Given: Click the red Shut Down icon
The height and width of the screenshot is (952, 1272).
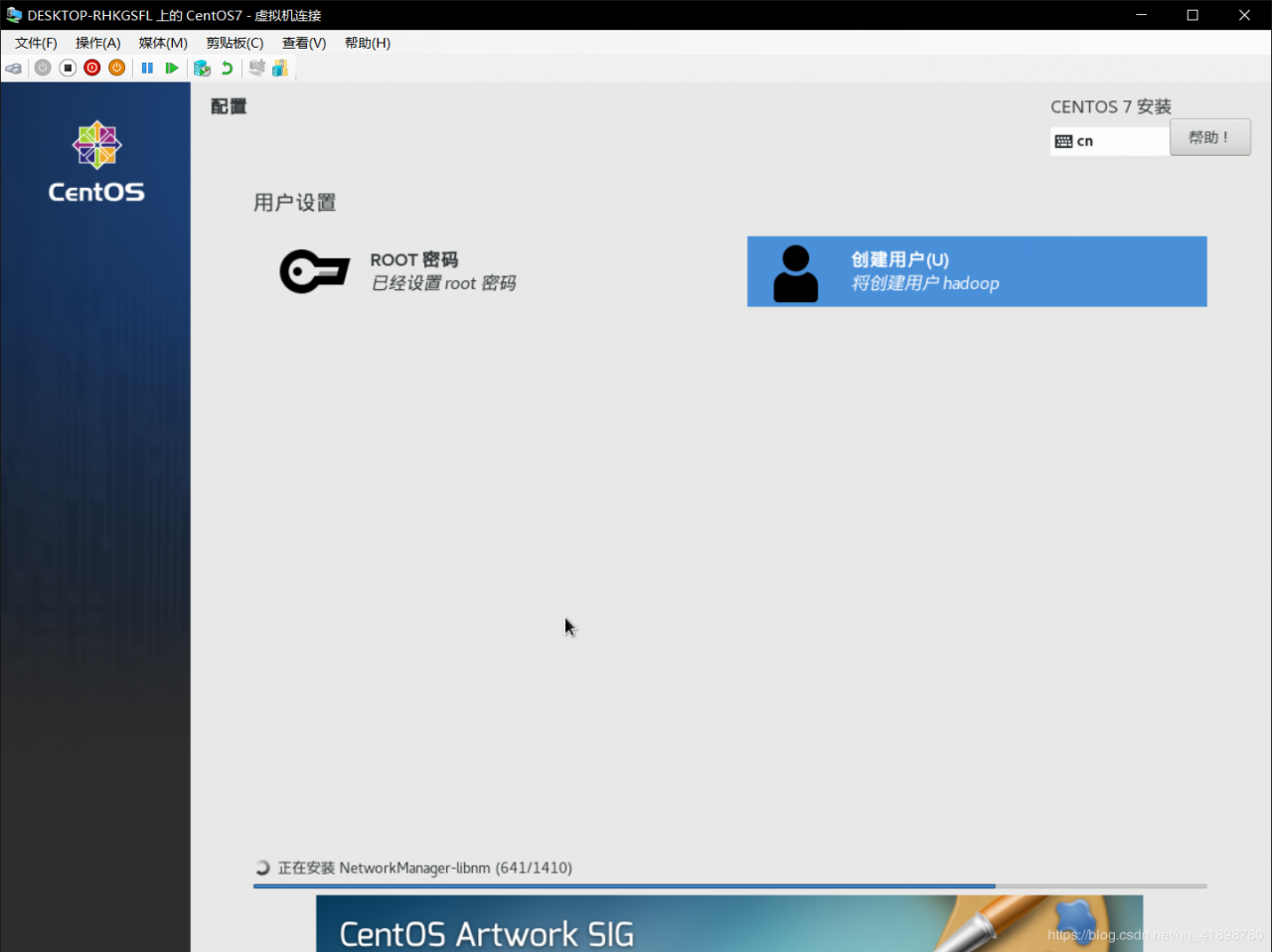Looking at the screenshot, I should coord(92,68).
